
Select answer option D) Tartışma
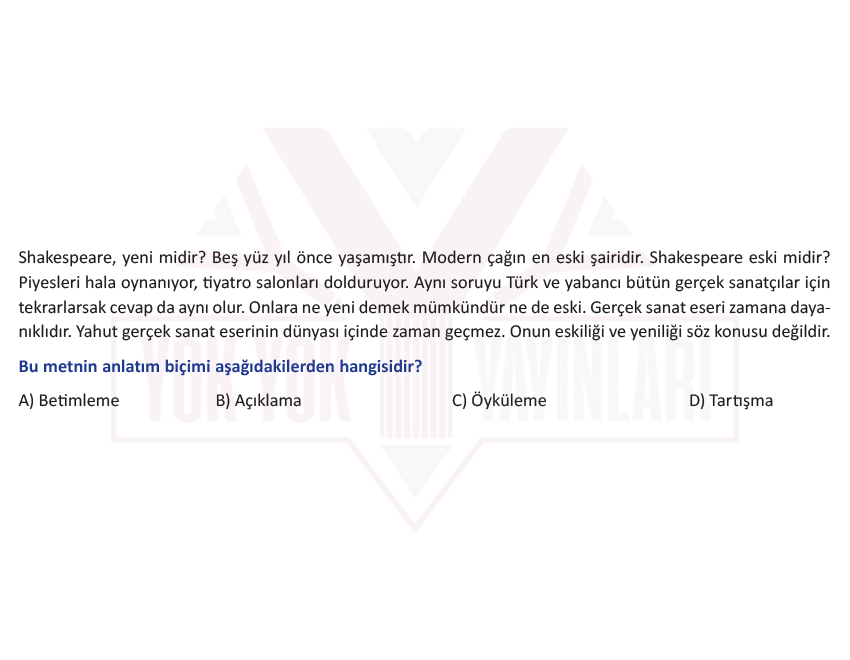(x=731, y=400)
